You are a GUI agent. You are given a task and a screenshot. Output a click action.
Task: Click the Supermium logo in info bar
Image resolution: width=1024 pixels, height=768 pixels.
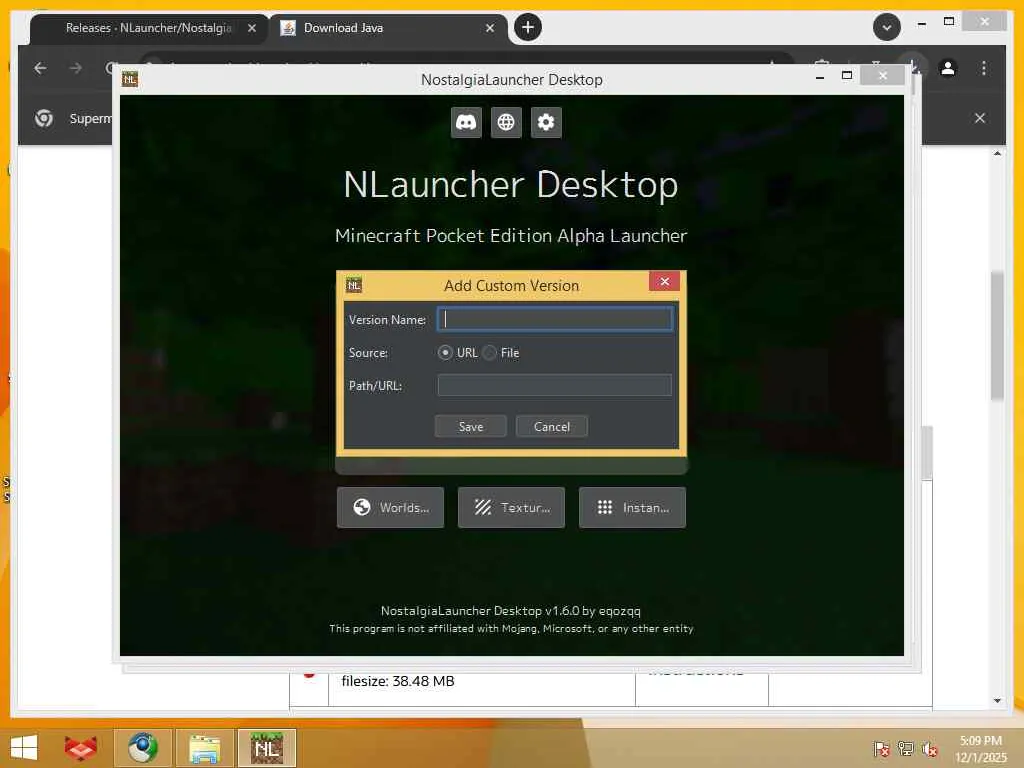click(x=44, y=118)
